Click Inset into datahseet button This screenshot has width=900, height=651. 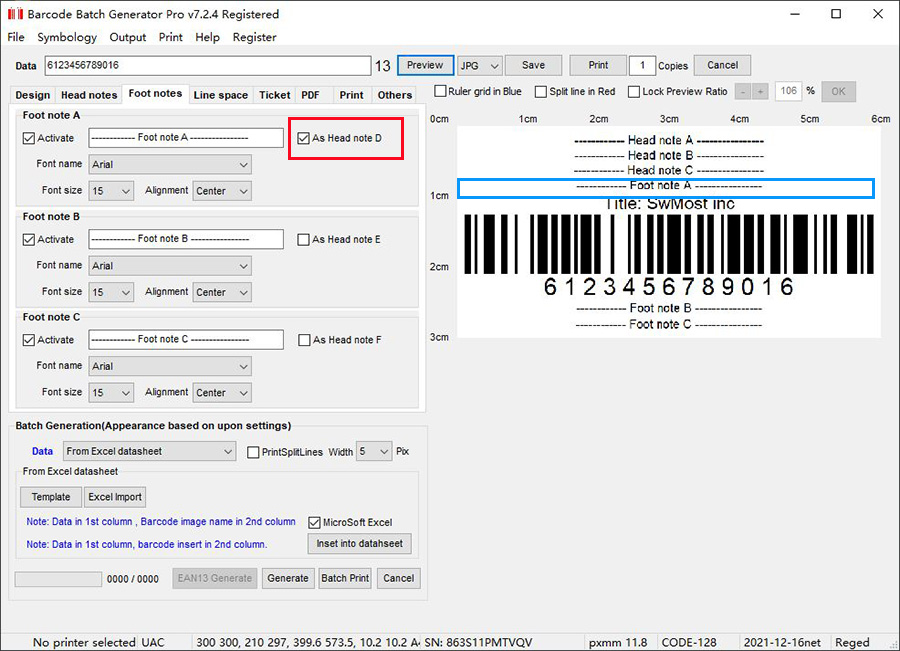[x=359, y=544]
